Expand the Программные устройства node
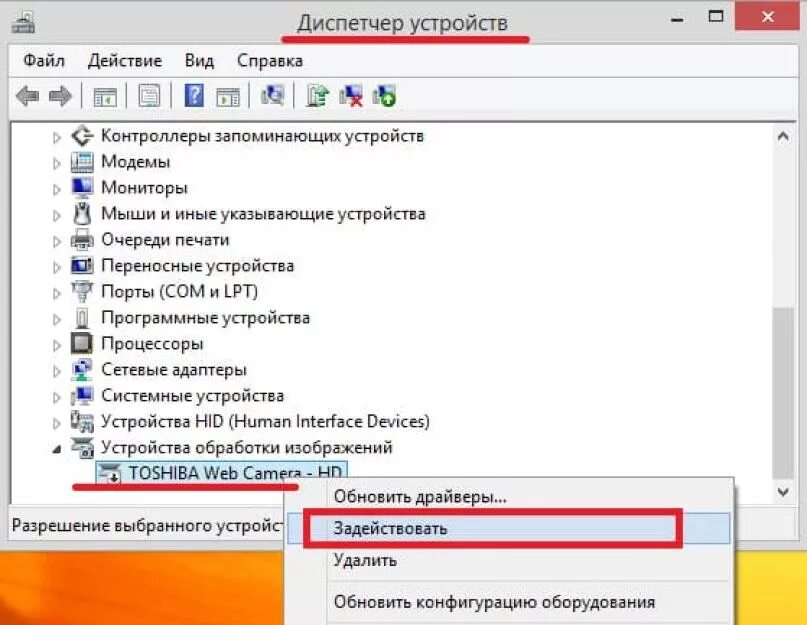Viewport: 807px width, 625px height. click(57, 319)
